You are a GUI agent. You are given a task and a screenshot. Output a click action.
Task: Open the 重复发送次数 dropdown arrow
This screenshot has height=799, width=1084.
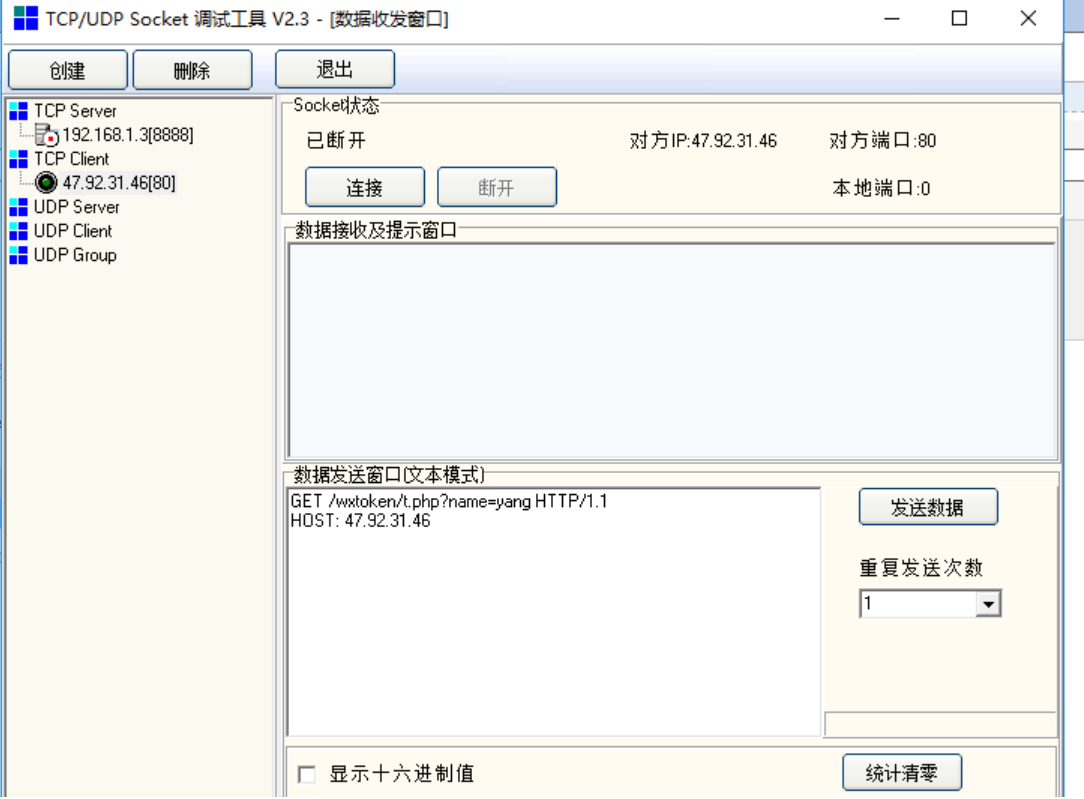pyautogui.click(x=988, y=604)
